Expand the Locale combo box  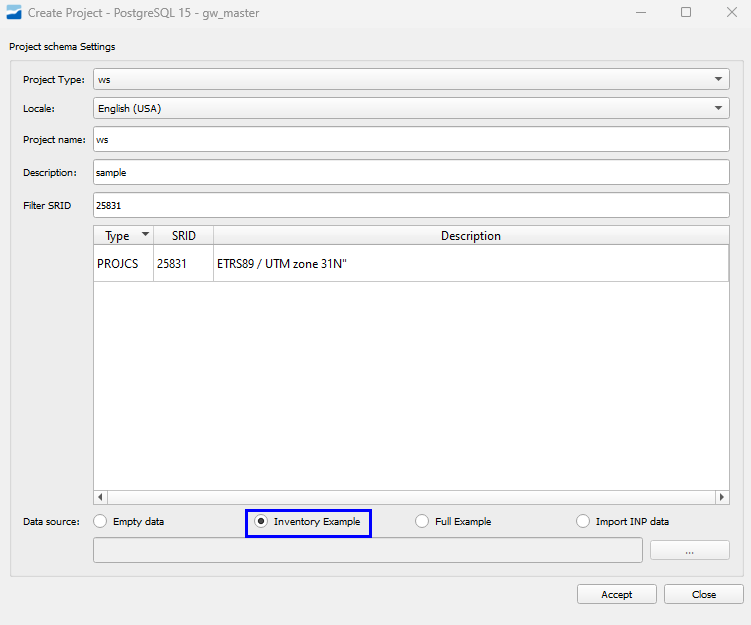click(x=410, y=108)
